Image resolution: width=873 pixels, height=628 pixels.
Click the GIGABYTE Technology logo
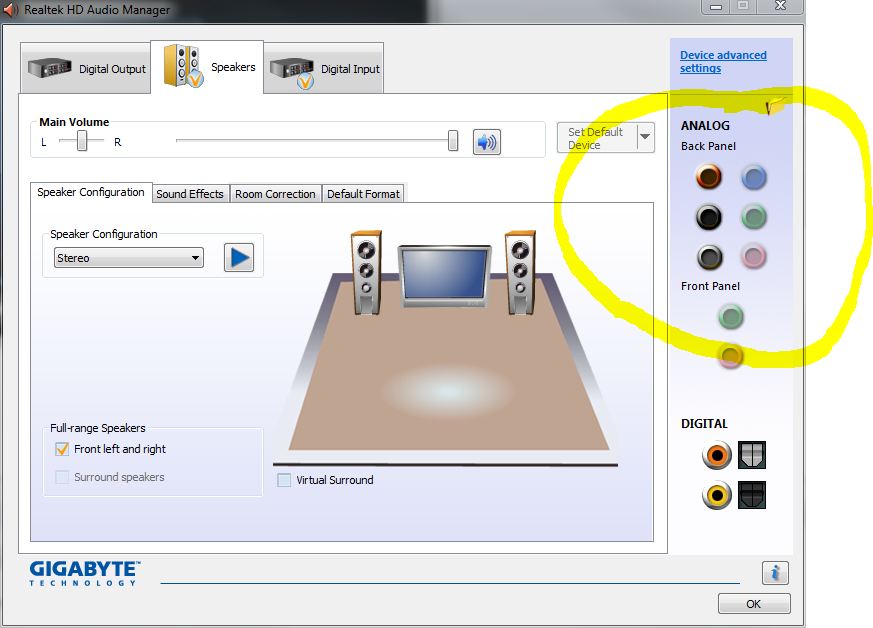coord(84,573)
